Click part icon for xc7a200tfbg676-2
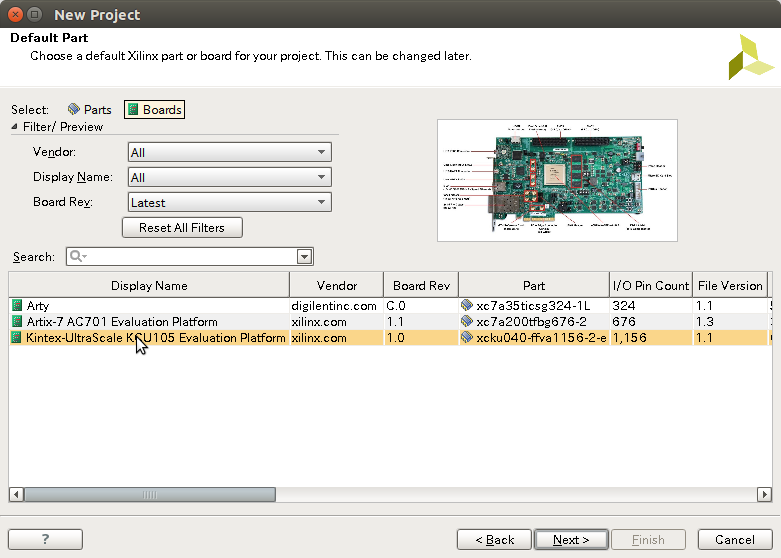781x558 pixels. (x=467, y=321)
